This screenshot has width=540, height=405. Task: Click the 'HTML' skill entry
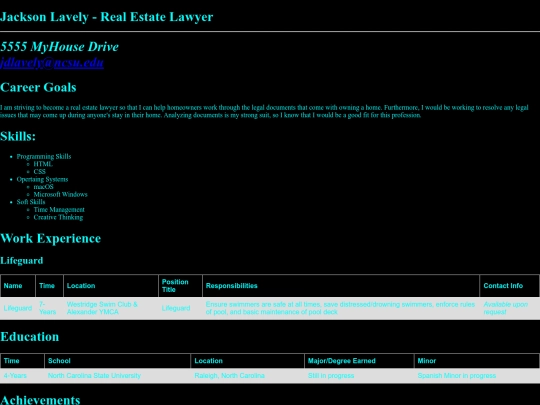coord(43,164)
